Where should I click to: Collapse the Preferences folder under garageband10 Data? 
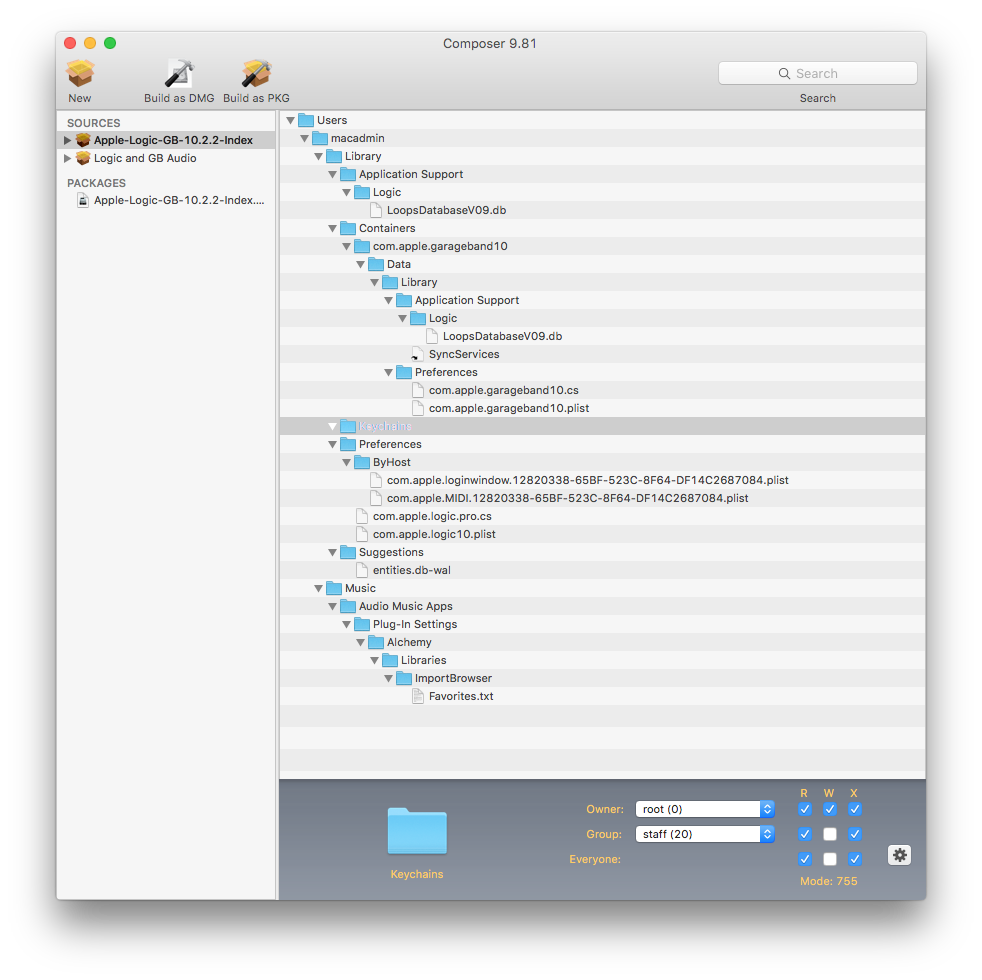[x=388, y=373]
